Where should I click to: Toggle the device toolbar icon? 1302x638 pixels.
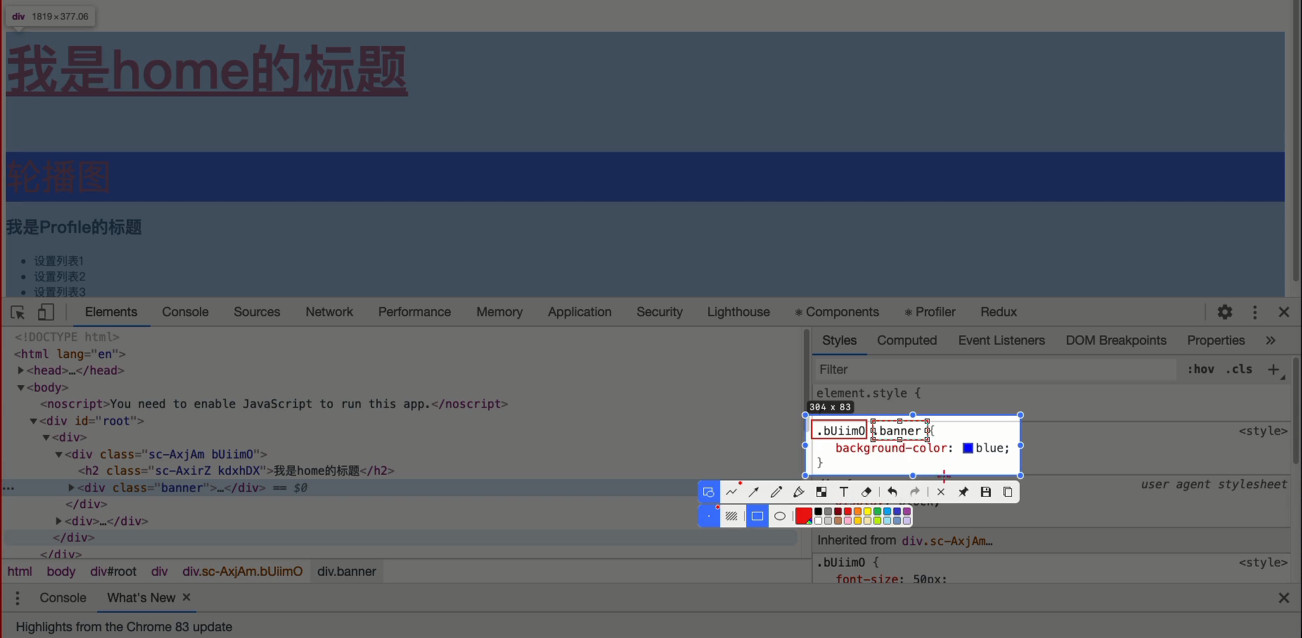pos(45,312)
